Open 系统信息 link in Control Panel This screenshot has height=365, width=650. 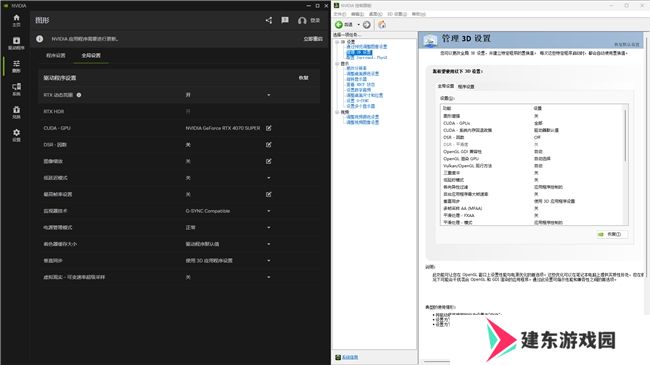350,357
